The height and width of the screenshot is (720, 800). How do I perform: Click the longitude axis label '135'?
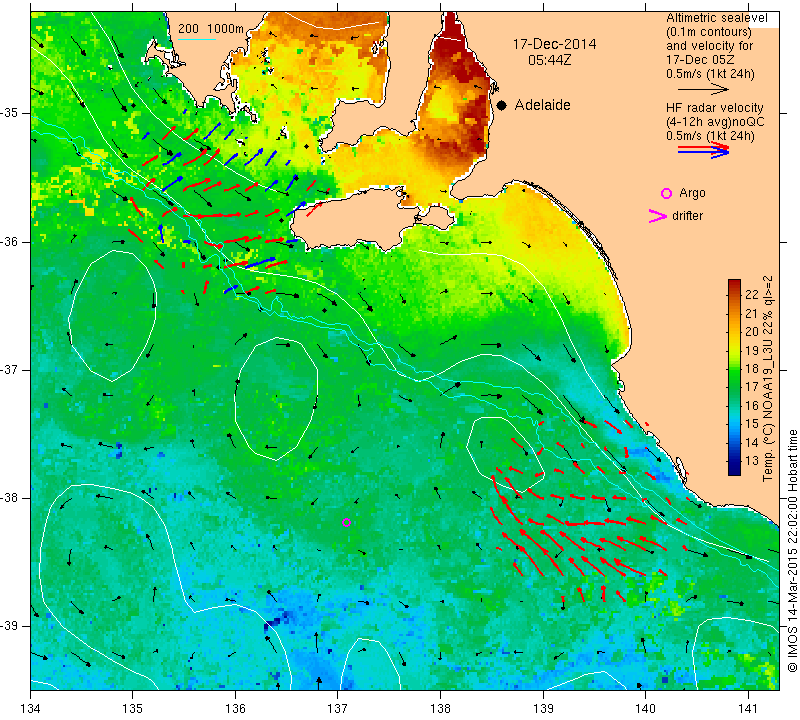133,708
